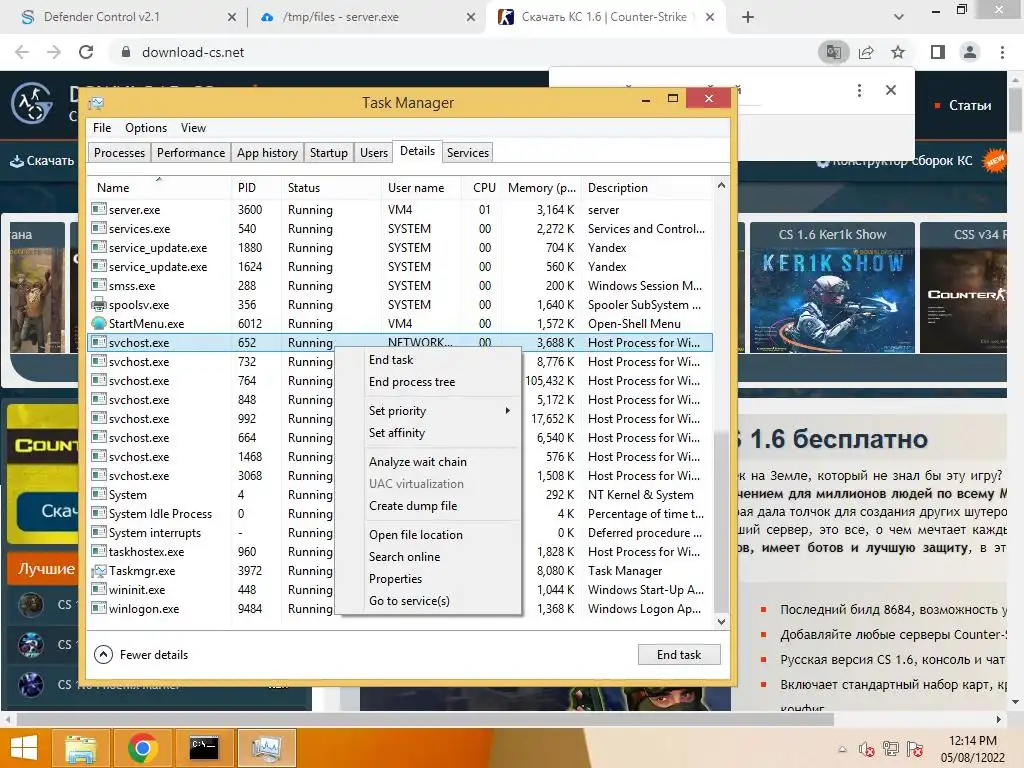Switch to the Processes tab
The image size is (1024, 768).
click(120, 153)
